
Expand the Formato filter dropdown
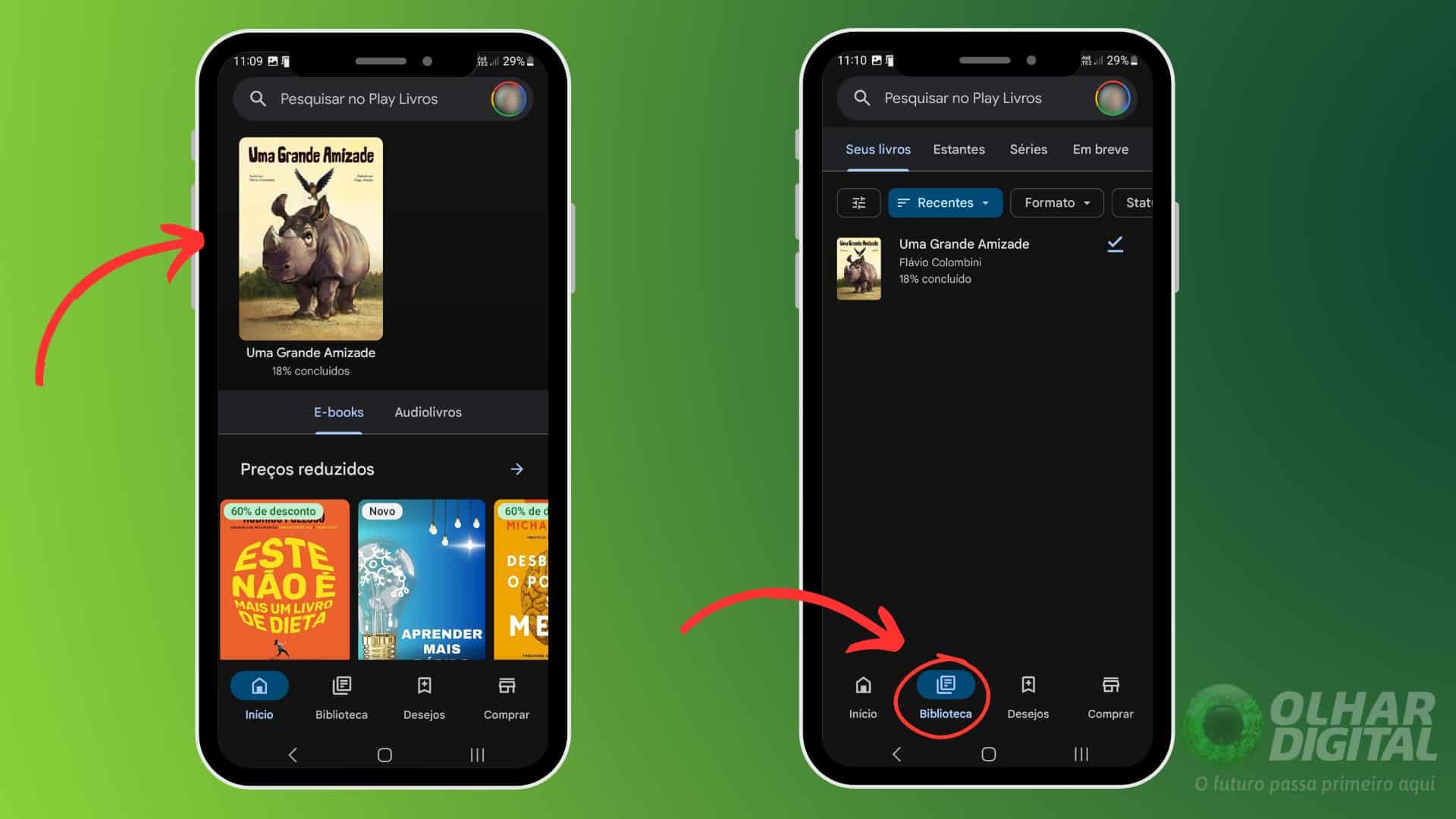click(1055, 202)
